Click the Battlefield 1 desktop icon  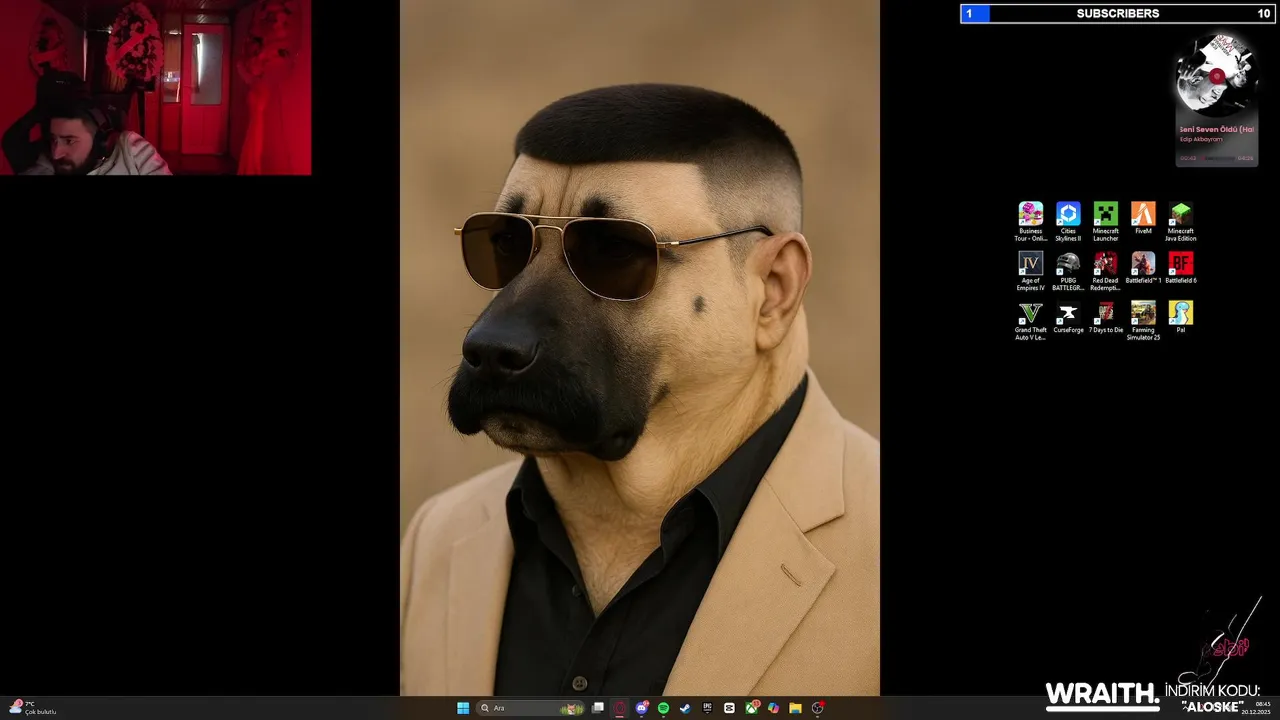point(1143,268)
